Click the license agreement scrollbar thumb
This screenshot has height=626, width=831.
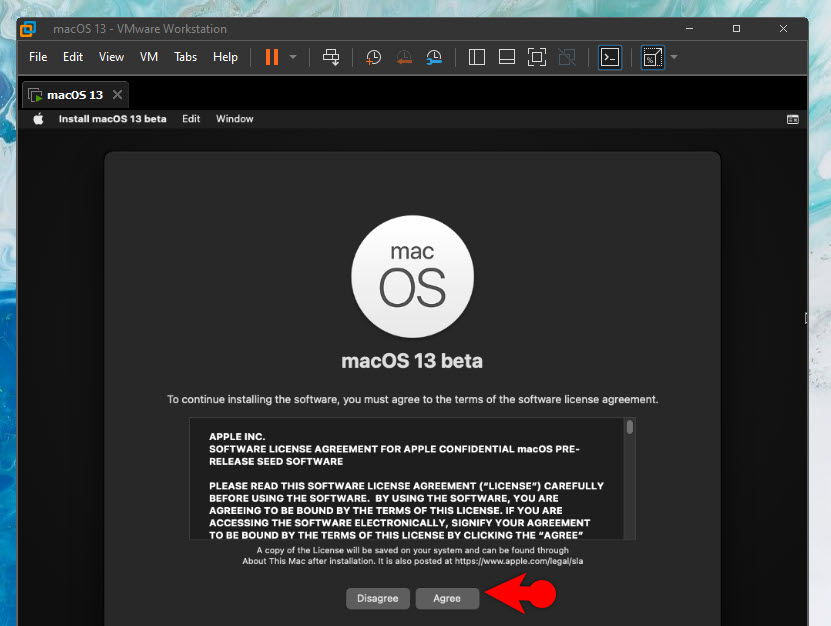pos(630,427)
